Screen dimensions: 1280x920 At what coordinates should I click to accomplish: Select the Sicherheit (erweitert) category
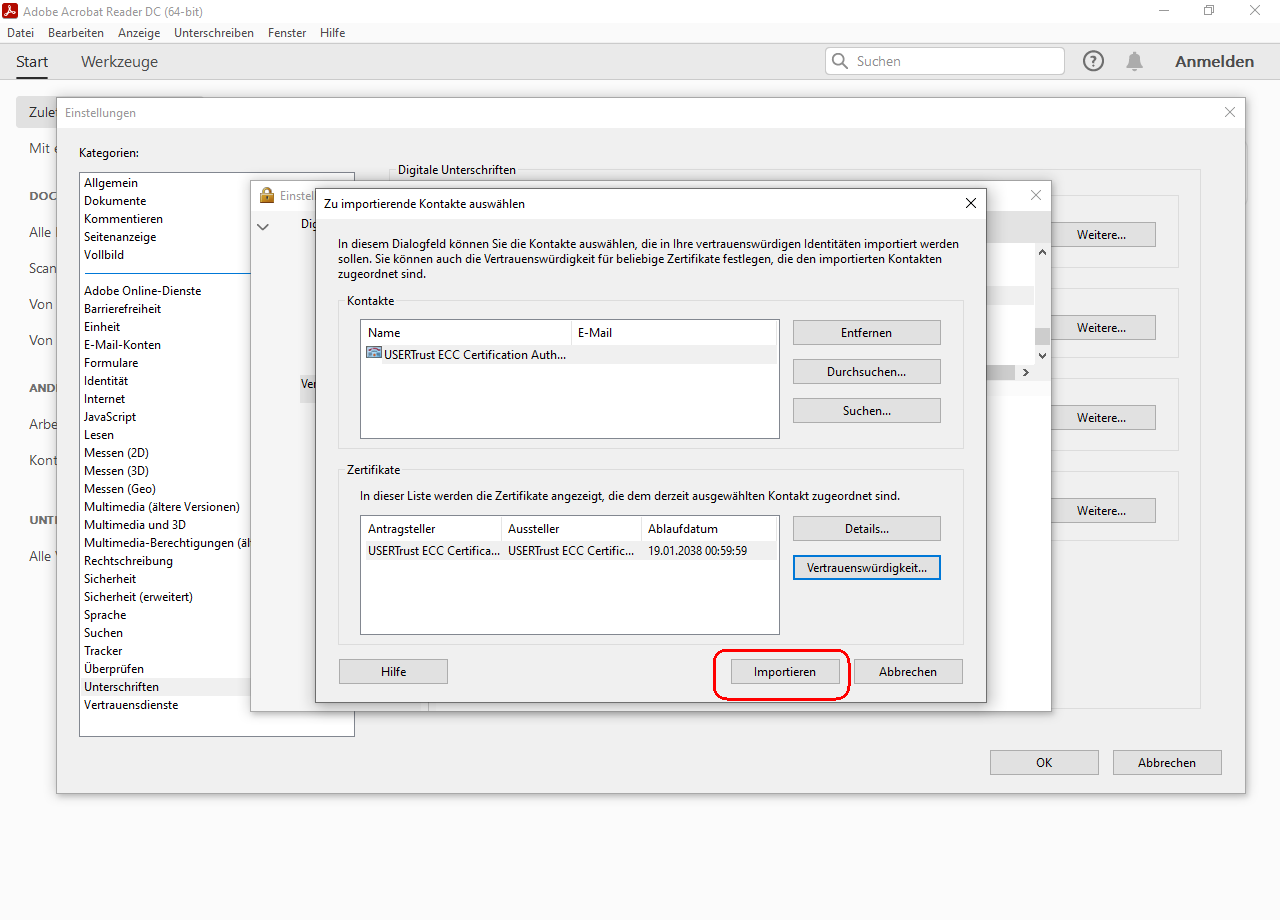point(138,597)
